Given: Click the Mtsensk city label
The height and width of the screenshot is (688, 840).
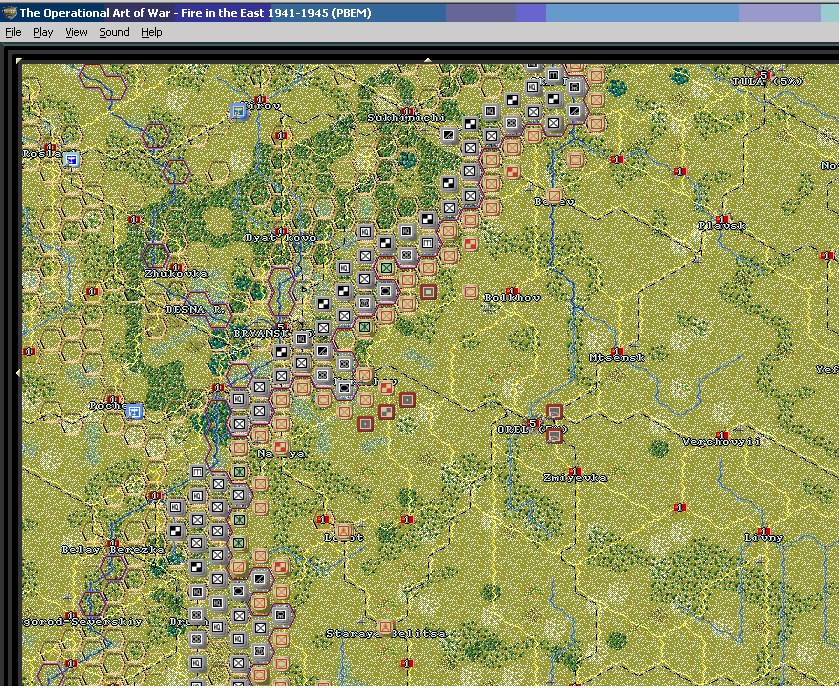Looking at the screenshot, I should 617,358.
